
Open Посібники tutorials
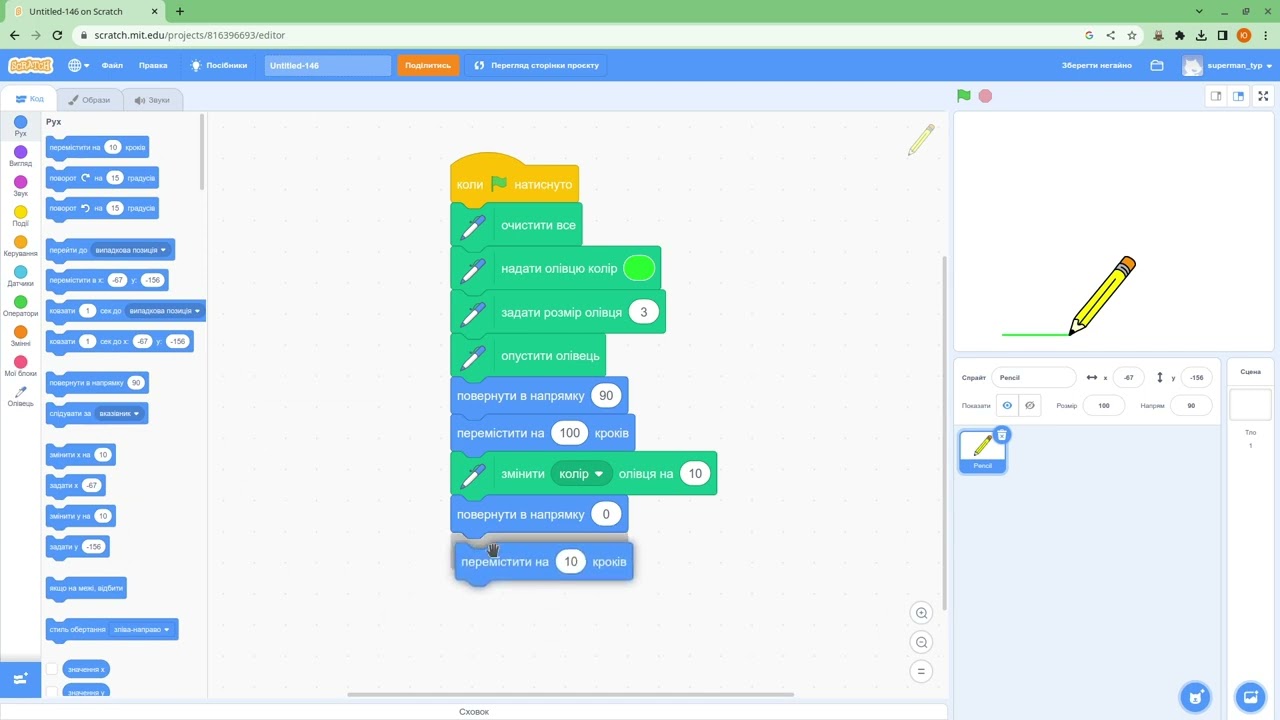(x=218, y=65)
